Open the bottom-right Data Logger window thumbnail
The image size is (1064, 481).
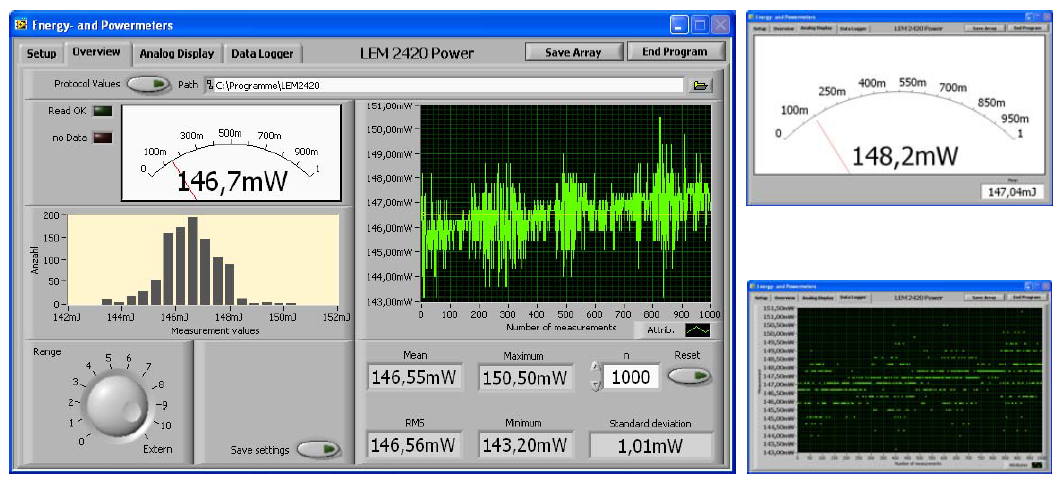pyautogui.click(x=901, y=377)
